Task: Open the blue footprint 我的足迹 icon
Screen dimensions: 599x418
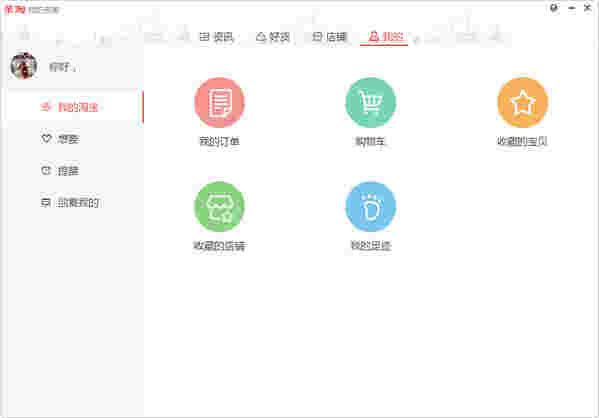Action: tap(371, 207)
